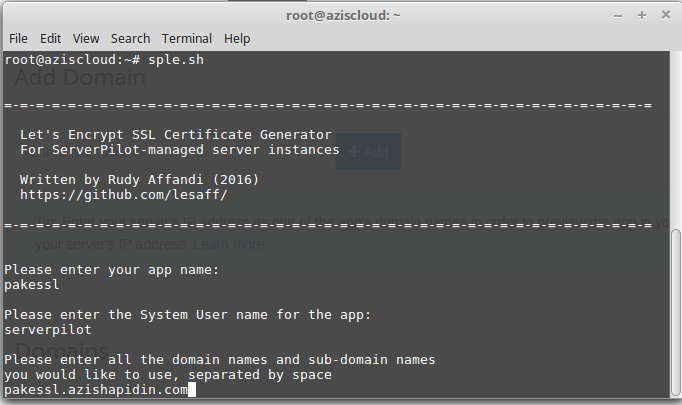Open the Terminal menu
Image resolution: width=682 pixels, height=405 pixels.
click(187, 38)
